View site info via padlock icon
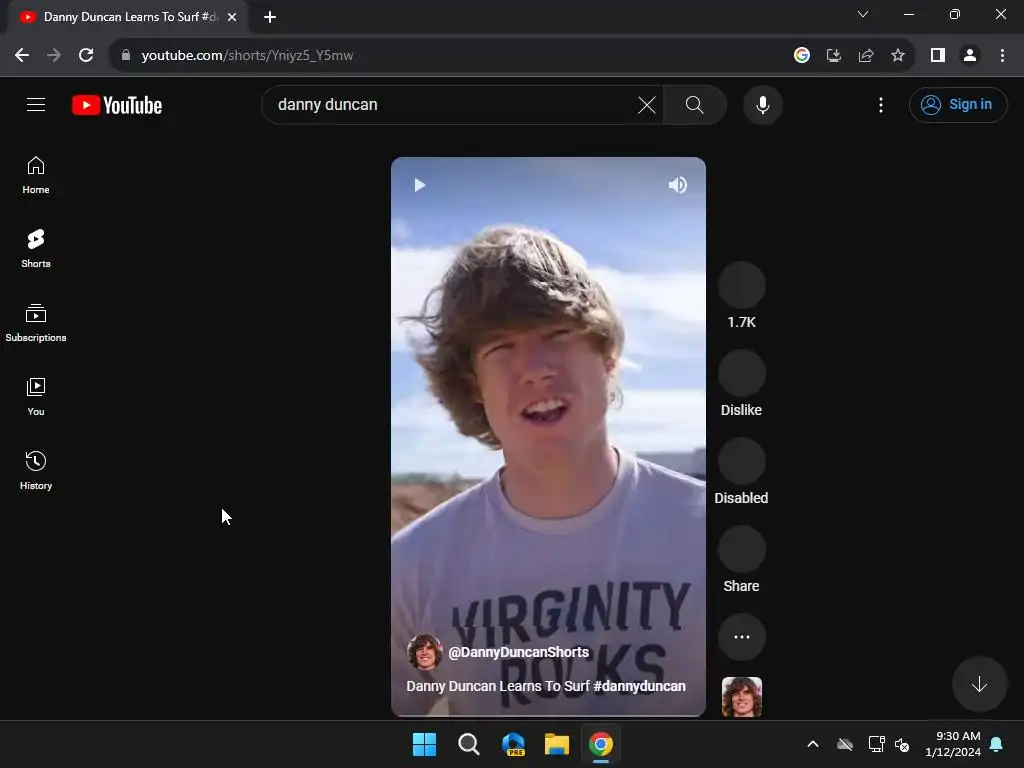 click(x=126, y=56)
